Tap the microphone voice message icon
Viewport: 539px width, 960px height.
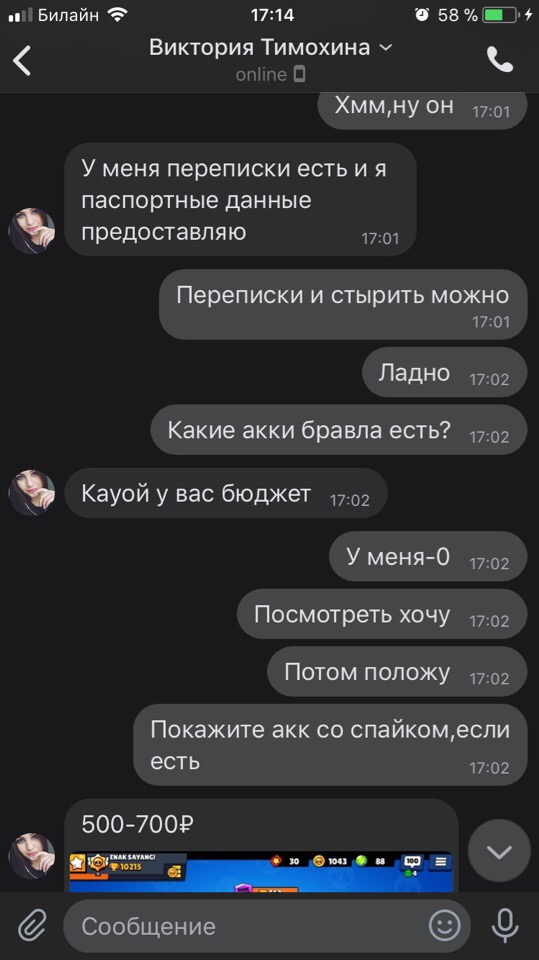coord(505,925)
